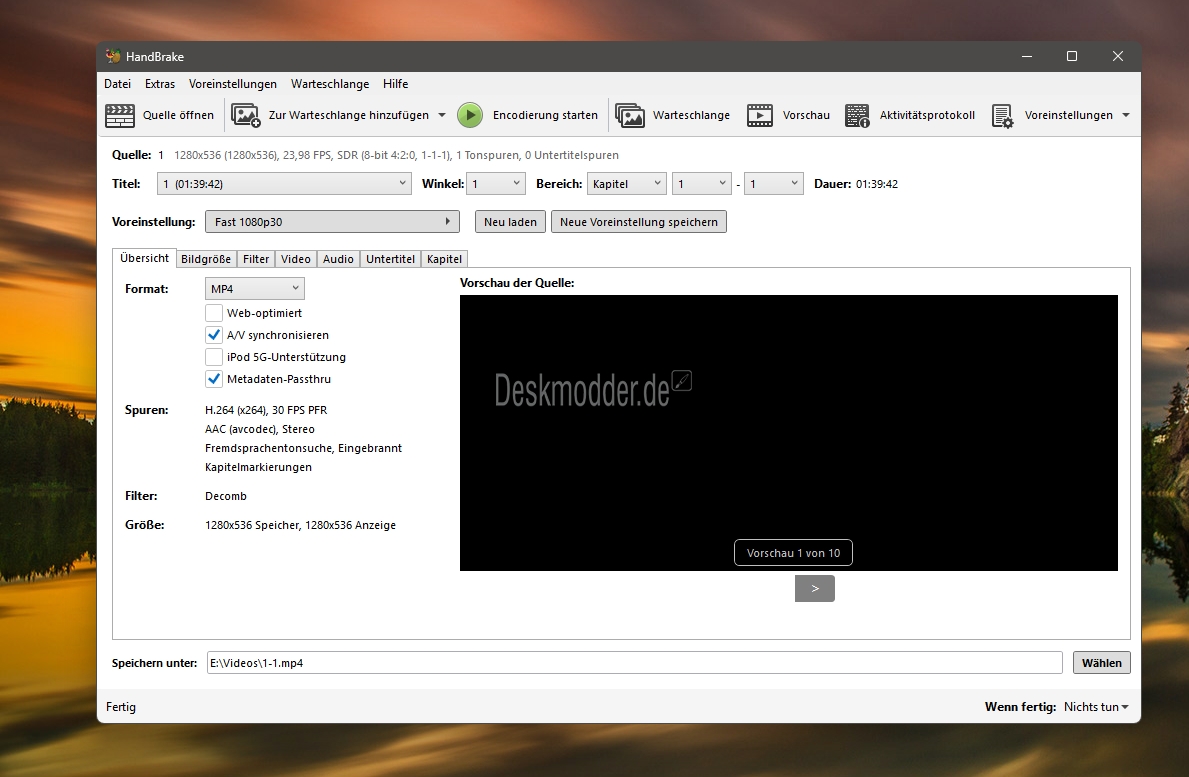Click the Speichern unter path field
This screenshot has width=1189, height=777.
[x=634, y=663]
